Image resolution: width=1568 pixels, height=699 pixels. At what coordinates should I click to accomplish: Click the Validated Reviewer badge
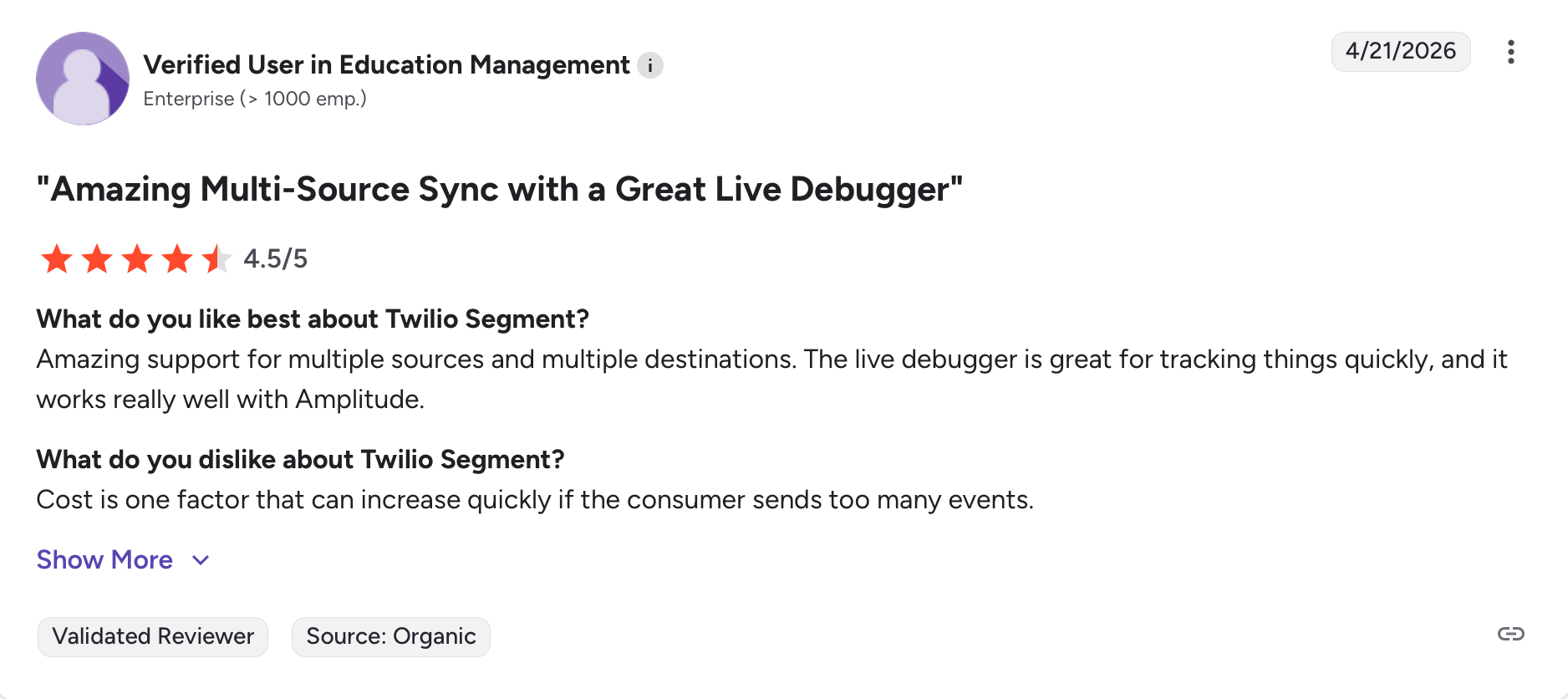click(x=153, y=636)
